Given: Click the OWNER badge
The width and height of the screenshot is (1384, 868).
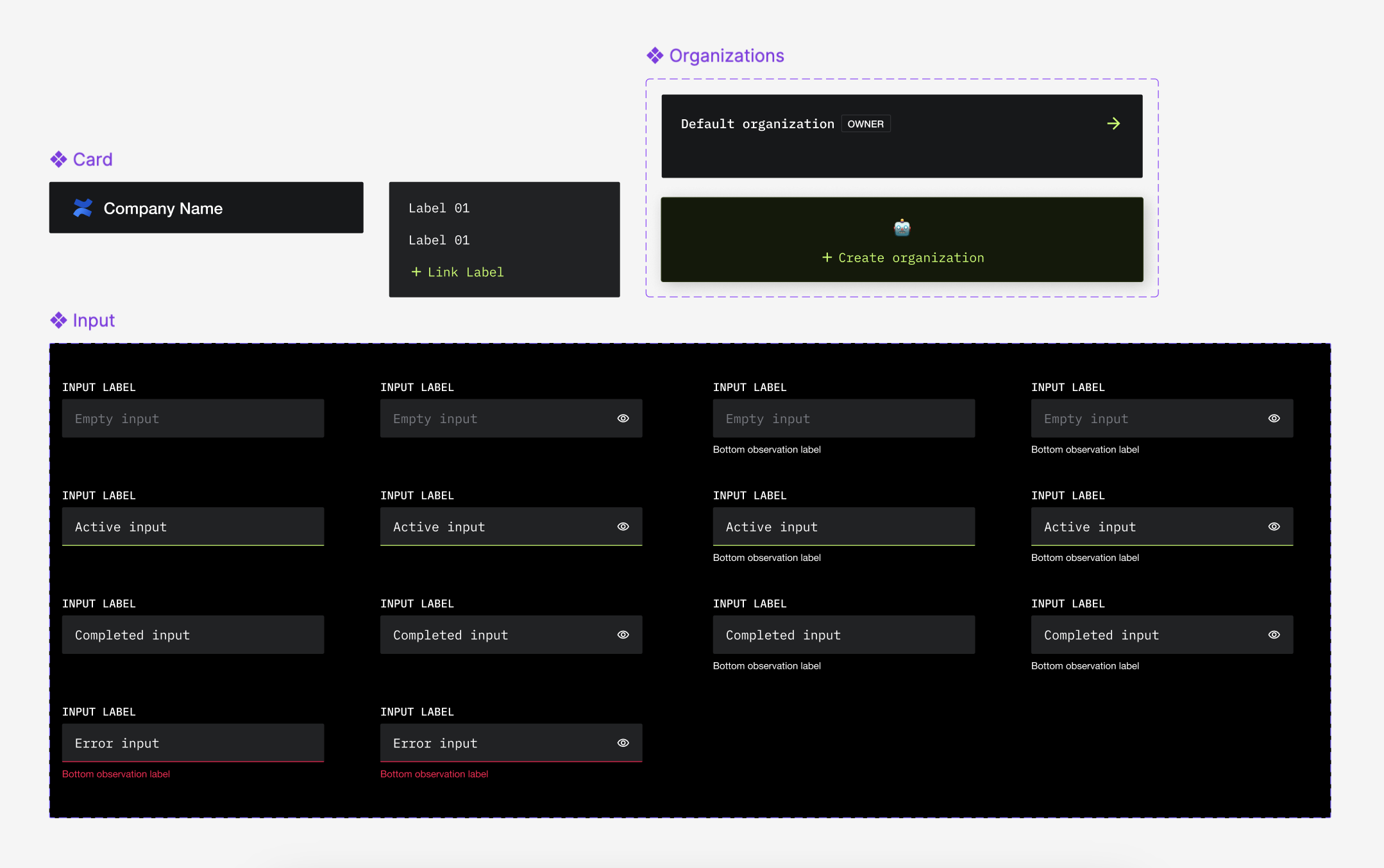Looking at the screenshot, I should (x=865, y=123).
